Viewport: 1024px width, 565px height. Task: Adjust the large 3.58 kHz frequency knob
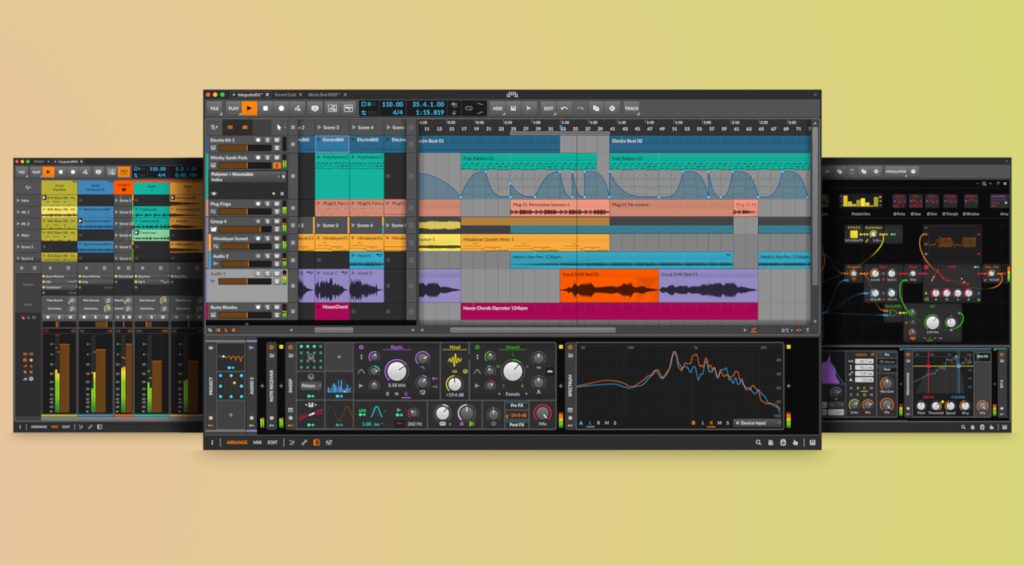pos(396,371)
